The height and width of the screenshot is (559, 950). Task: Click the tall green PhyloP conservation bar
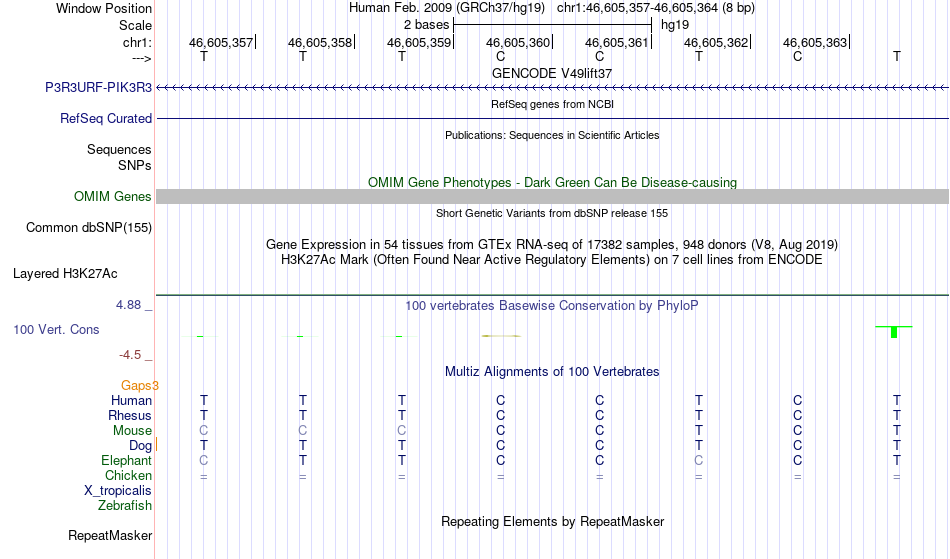pos(894,332)
